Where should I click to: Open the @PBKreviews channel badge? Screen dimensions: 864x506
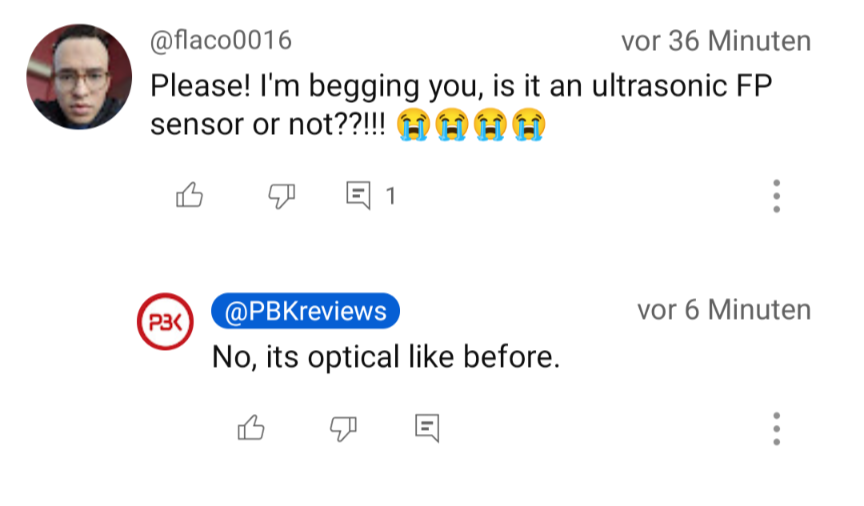305,311
